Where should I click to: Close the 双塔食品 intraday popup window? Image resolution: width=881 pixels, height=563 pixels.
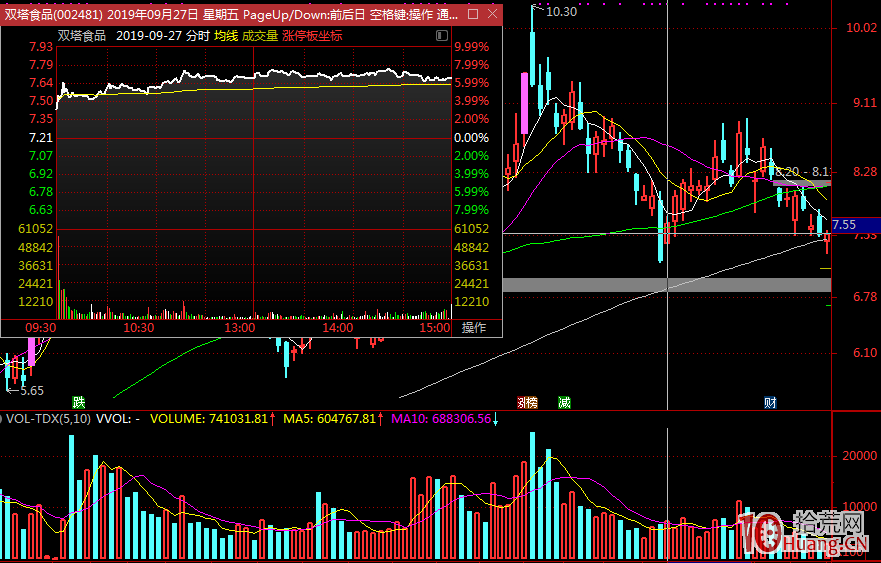click(492, 13)
